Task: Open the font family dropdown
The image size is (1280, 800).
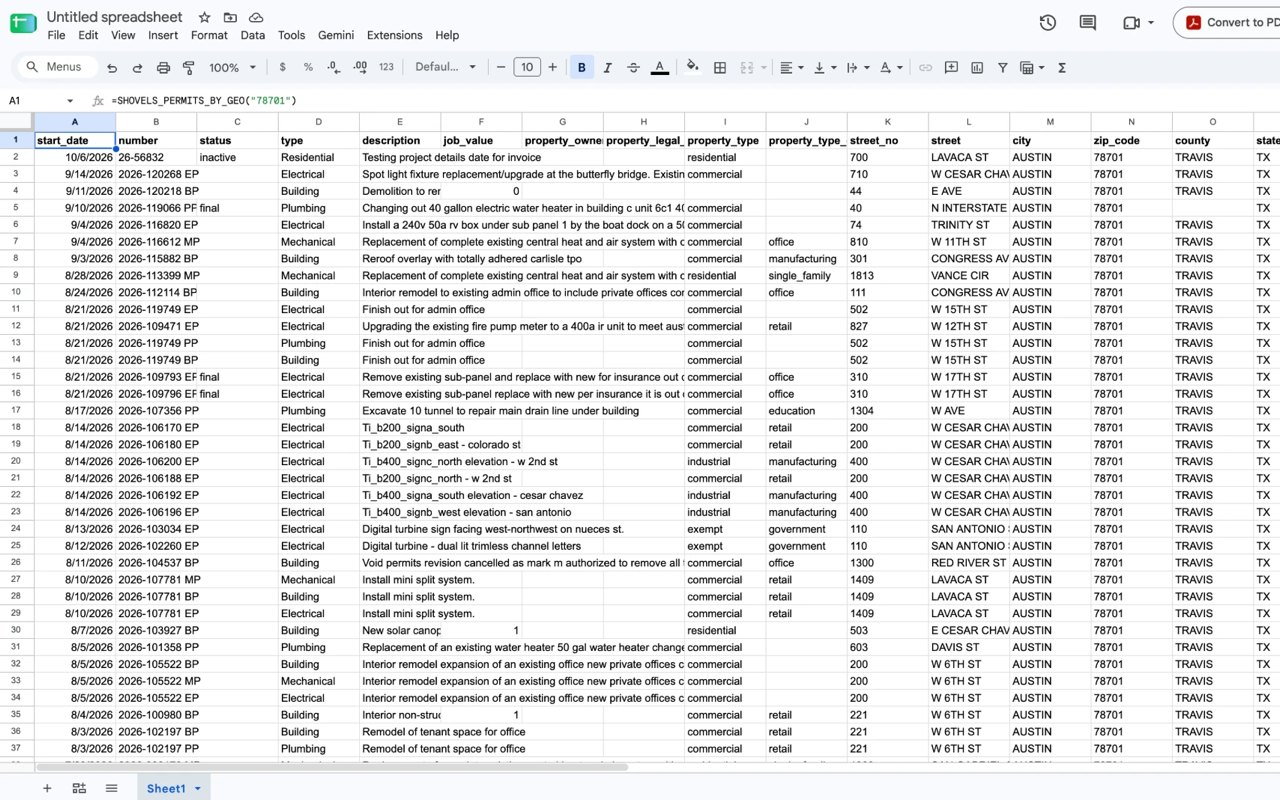Action: click(x=445, y=68)
